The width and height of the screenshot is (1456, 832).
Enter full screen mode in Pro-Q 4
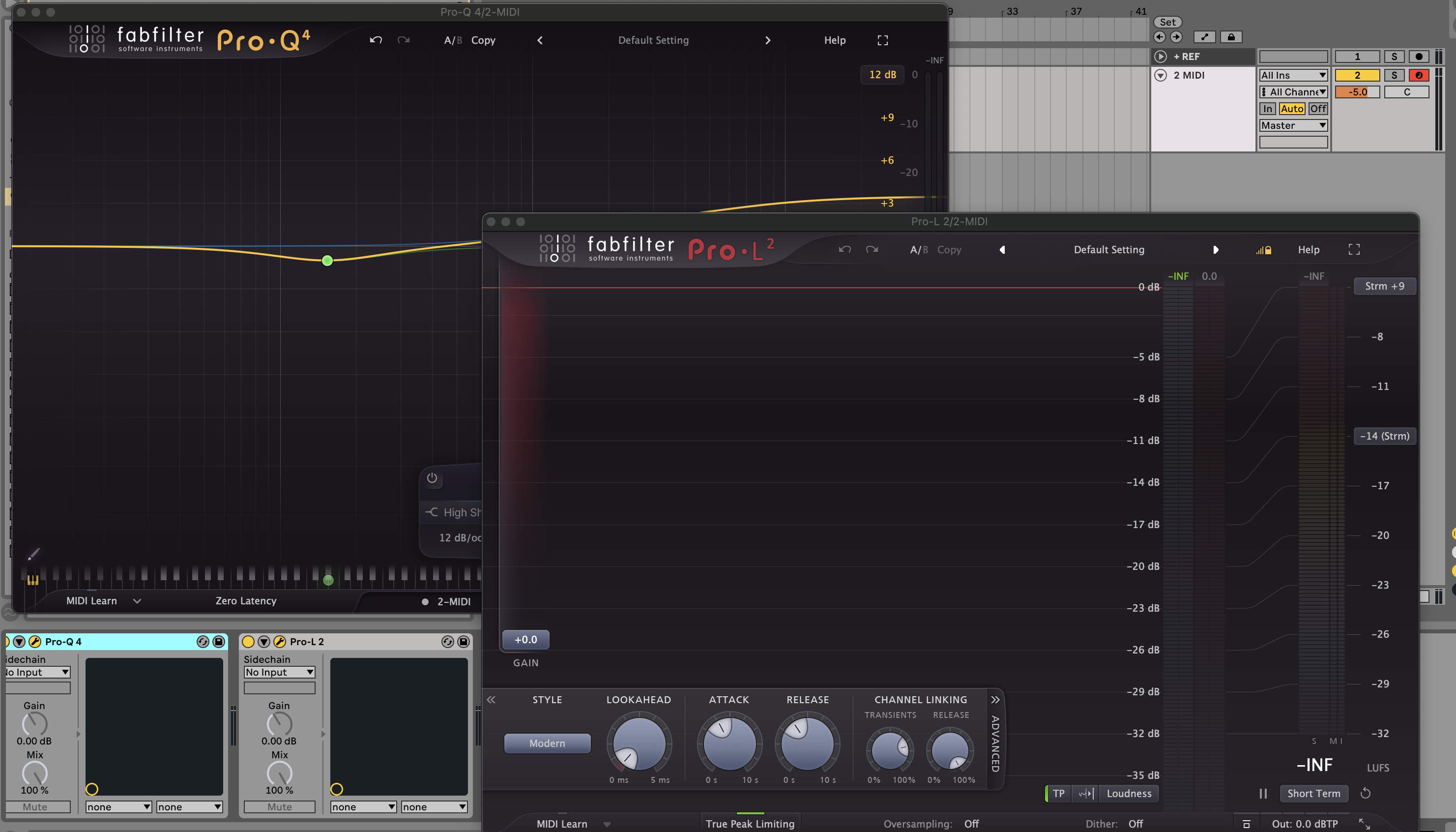(882, 40)
